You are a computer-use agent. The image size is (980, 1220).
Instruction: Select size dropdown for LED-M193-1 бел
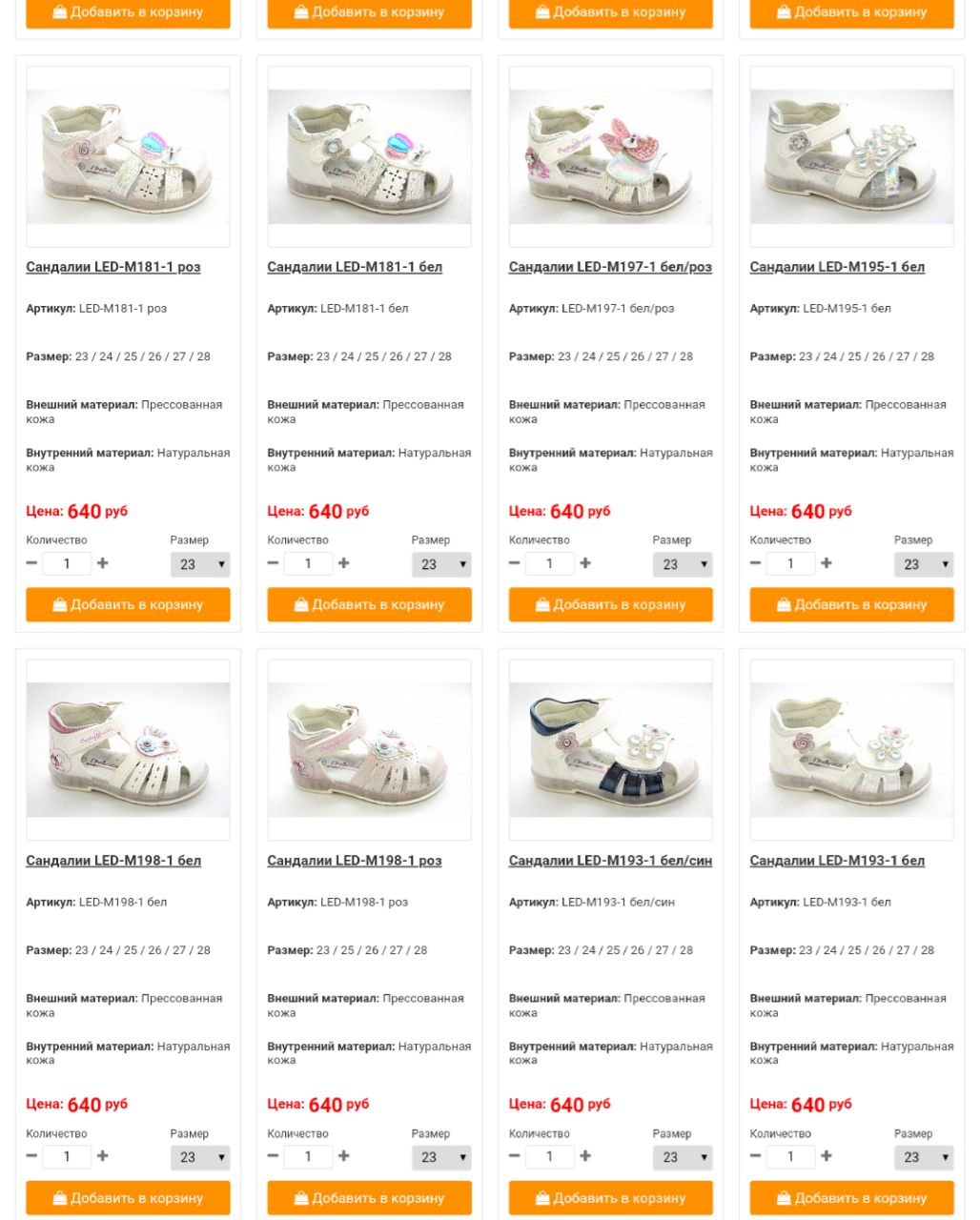pos(924,1157)
